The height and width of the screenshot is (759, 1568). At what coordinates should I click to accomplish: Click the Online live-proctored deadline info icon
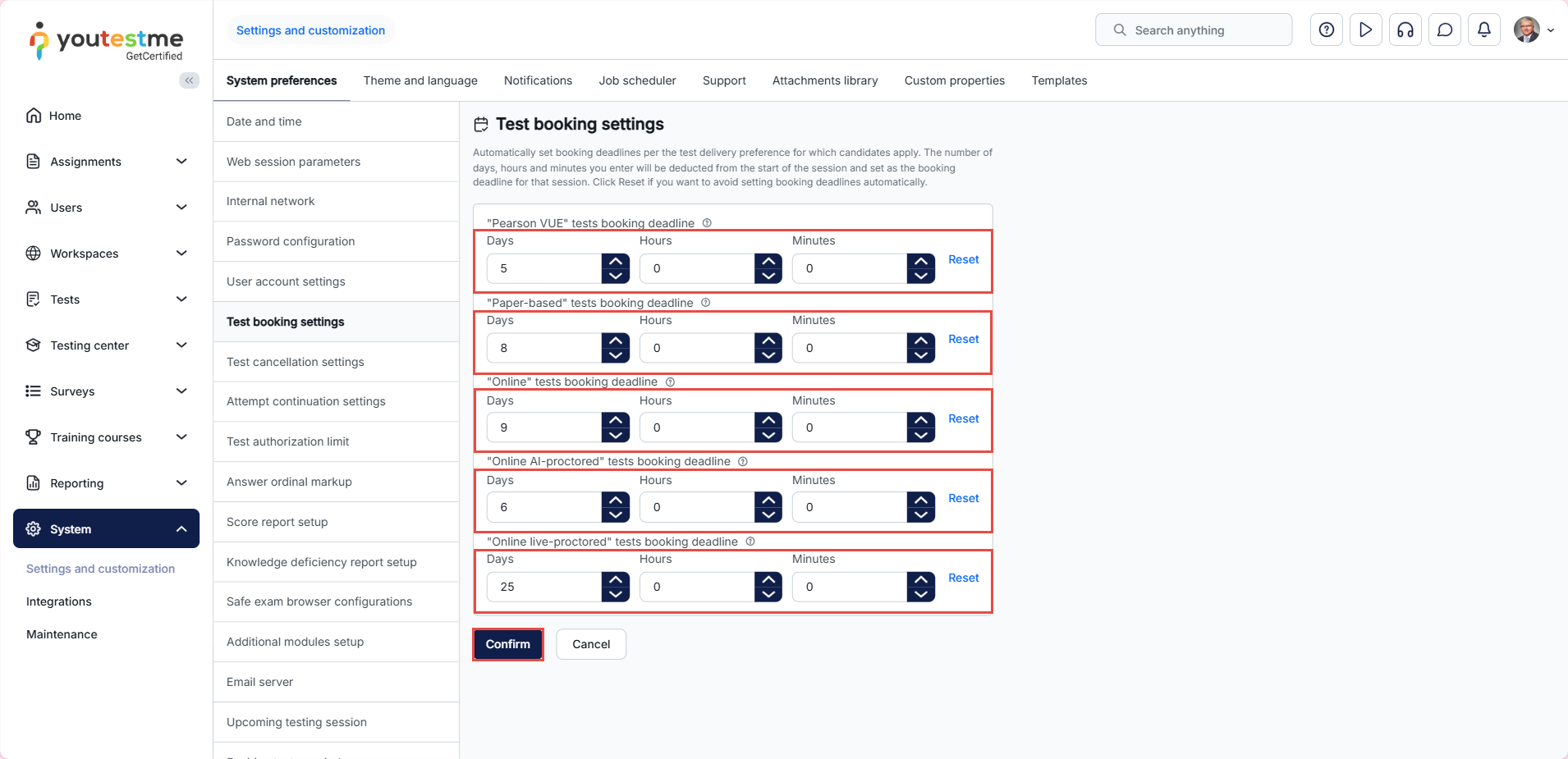[x=750, y=542]
